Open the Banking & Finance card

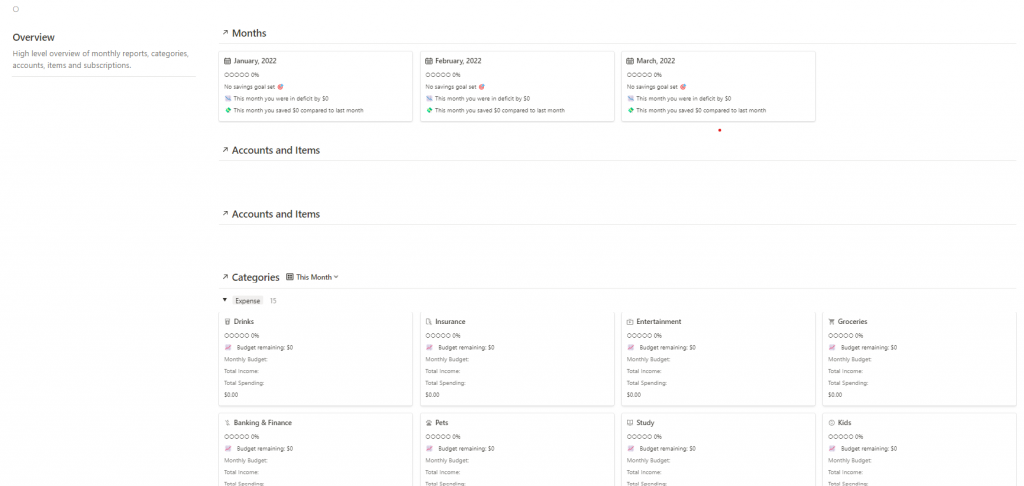point(263,423)
